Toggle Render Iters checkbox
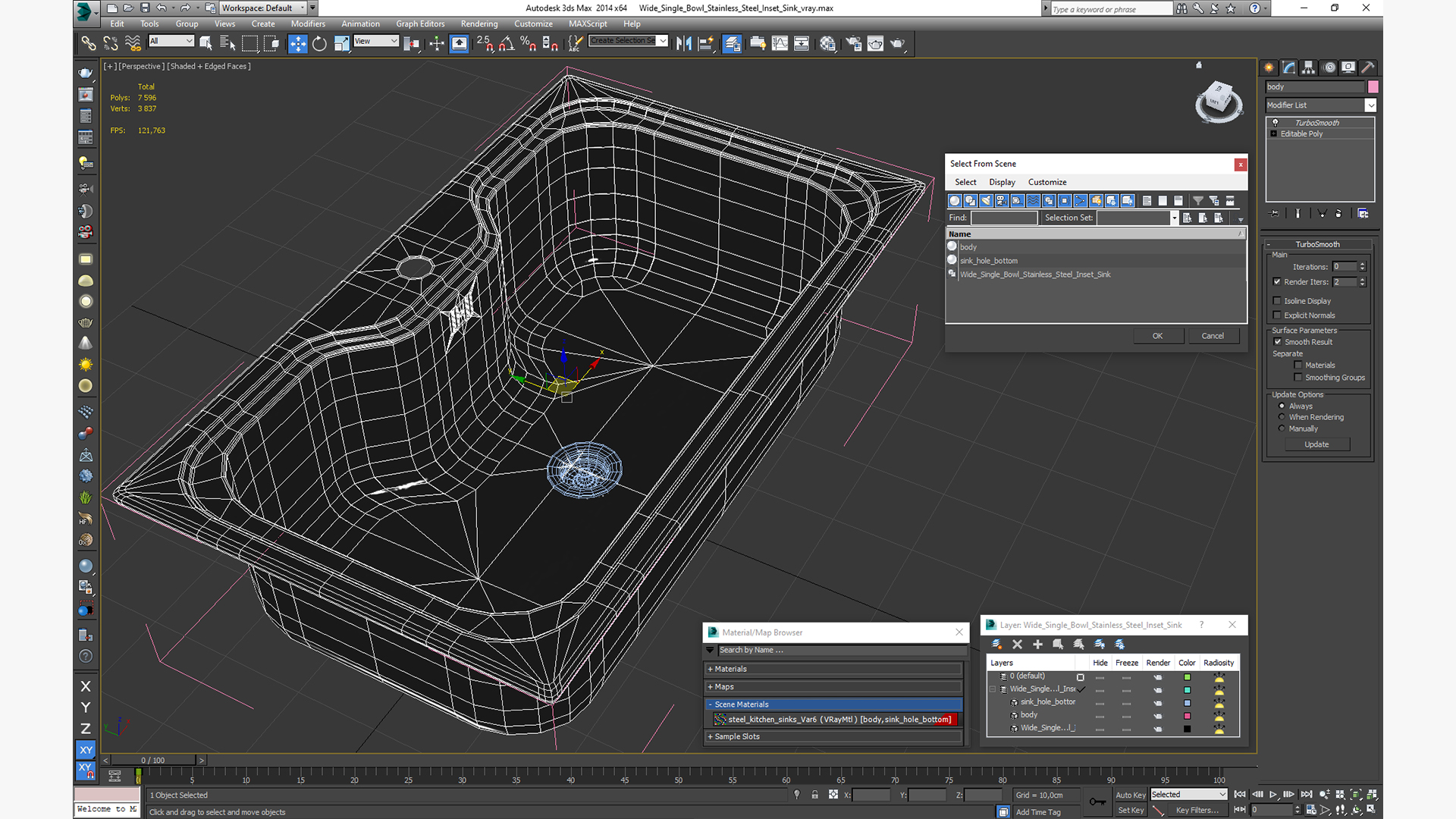The width and height of the screenshot is (1456, 819). [1277, 281]
